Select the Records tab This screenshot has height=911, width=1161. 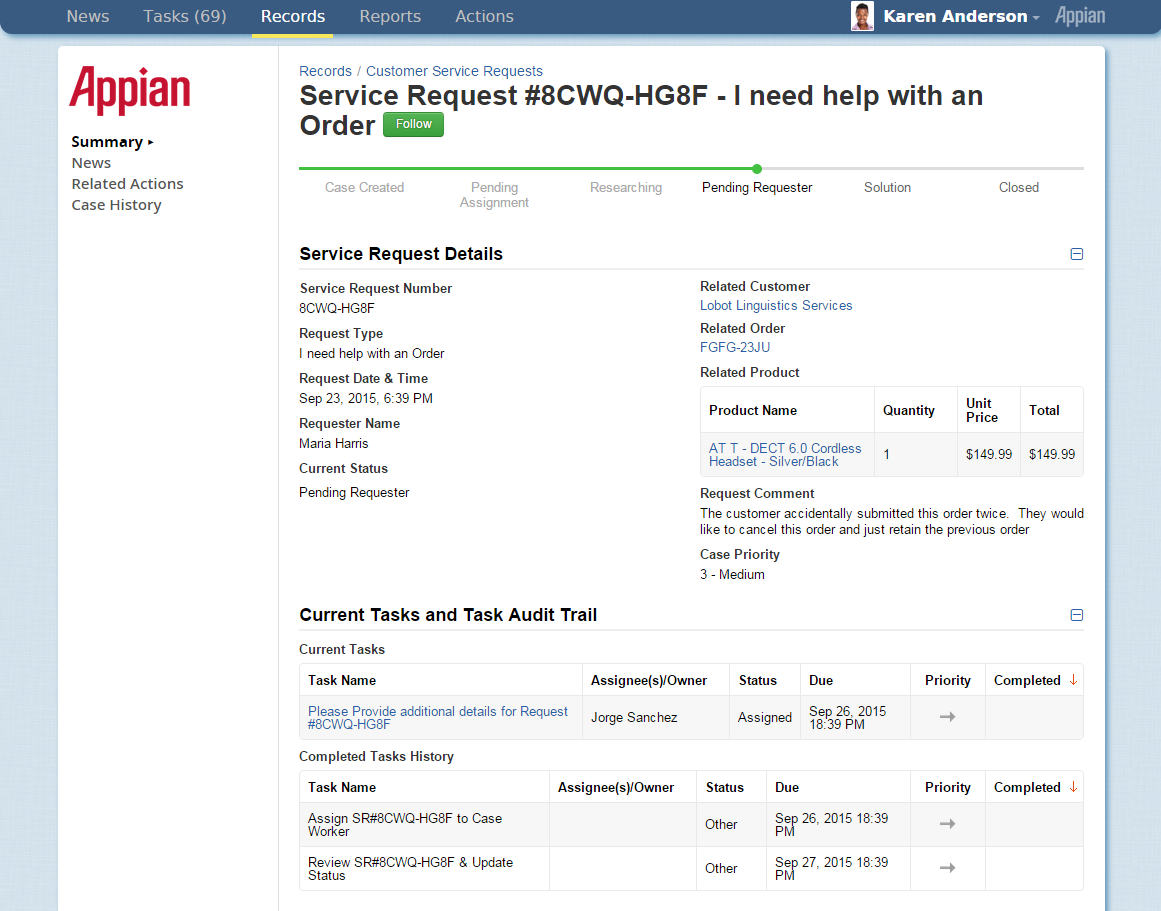click(x=292, y=16)
